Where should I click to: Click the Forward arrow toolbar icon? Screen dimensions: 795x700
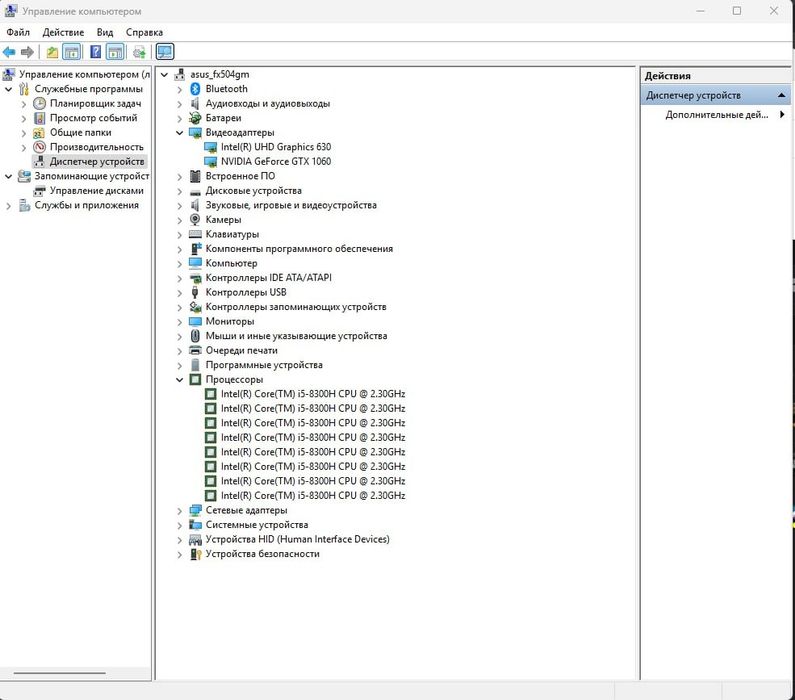coord(27,52)
